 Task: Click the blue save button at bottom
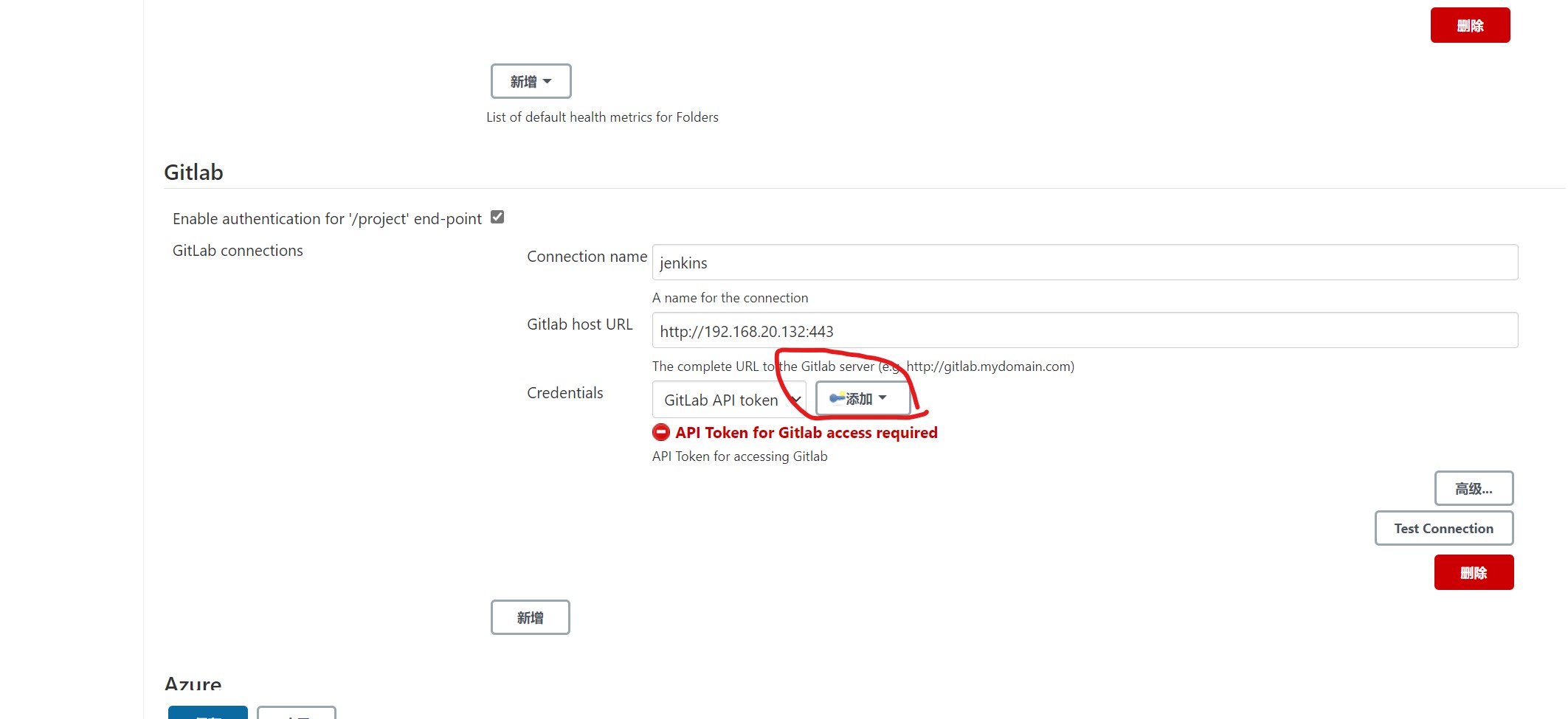point(208,713)
